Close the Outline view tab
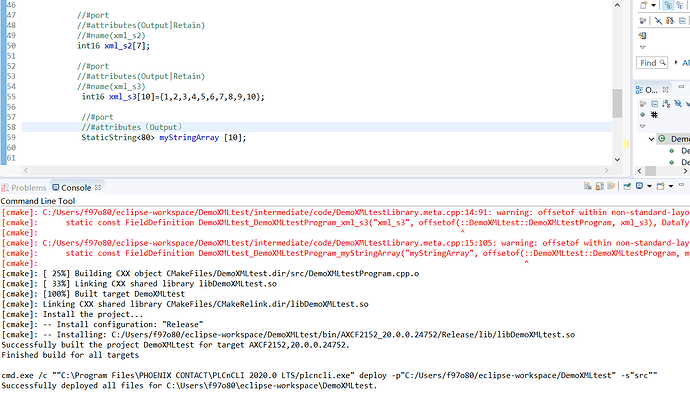The width and height of the screenshot is (690, 401). pyautogui.click(x=666, y=90)
